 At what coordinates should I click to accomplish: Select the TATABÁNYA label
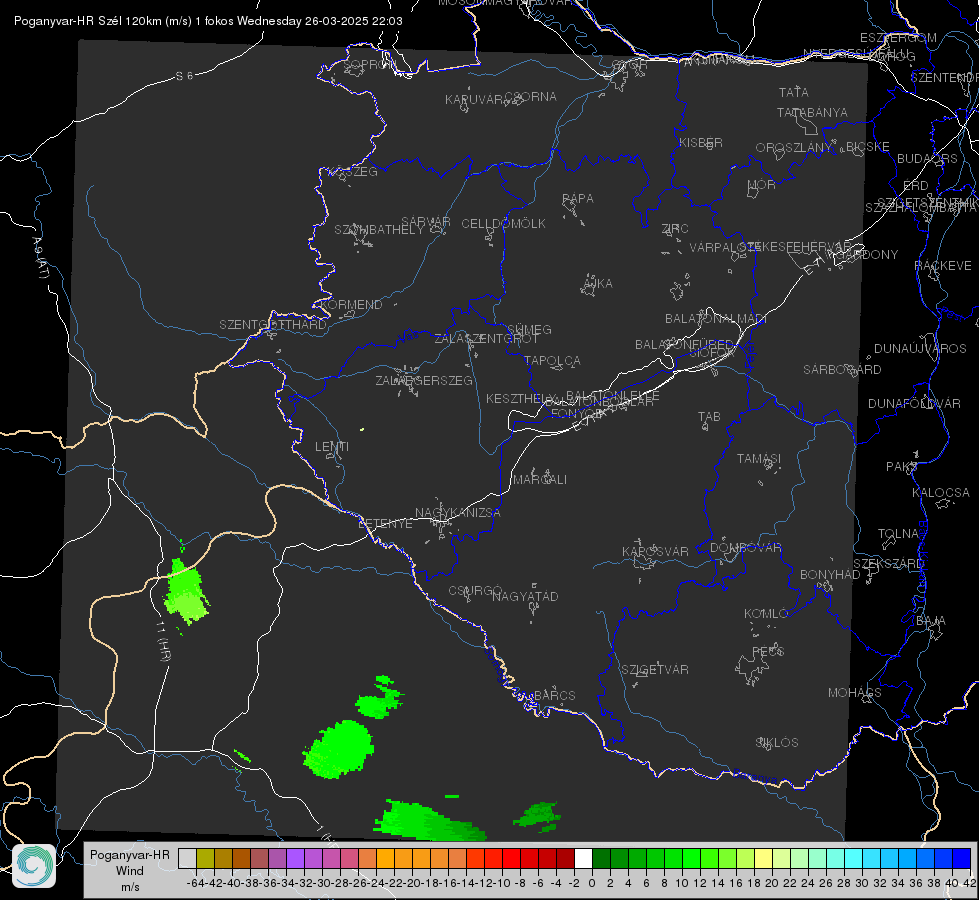[812, 112]
